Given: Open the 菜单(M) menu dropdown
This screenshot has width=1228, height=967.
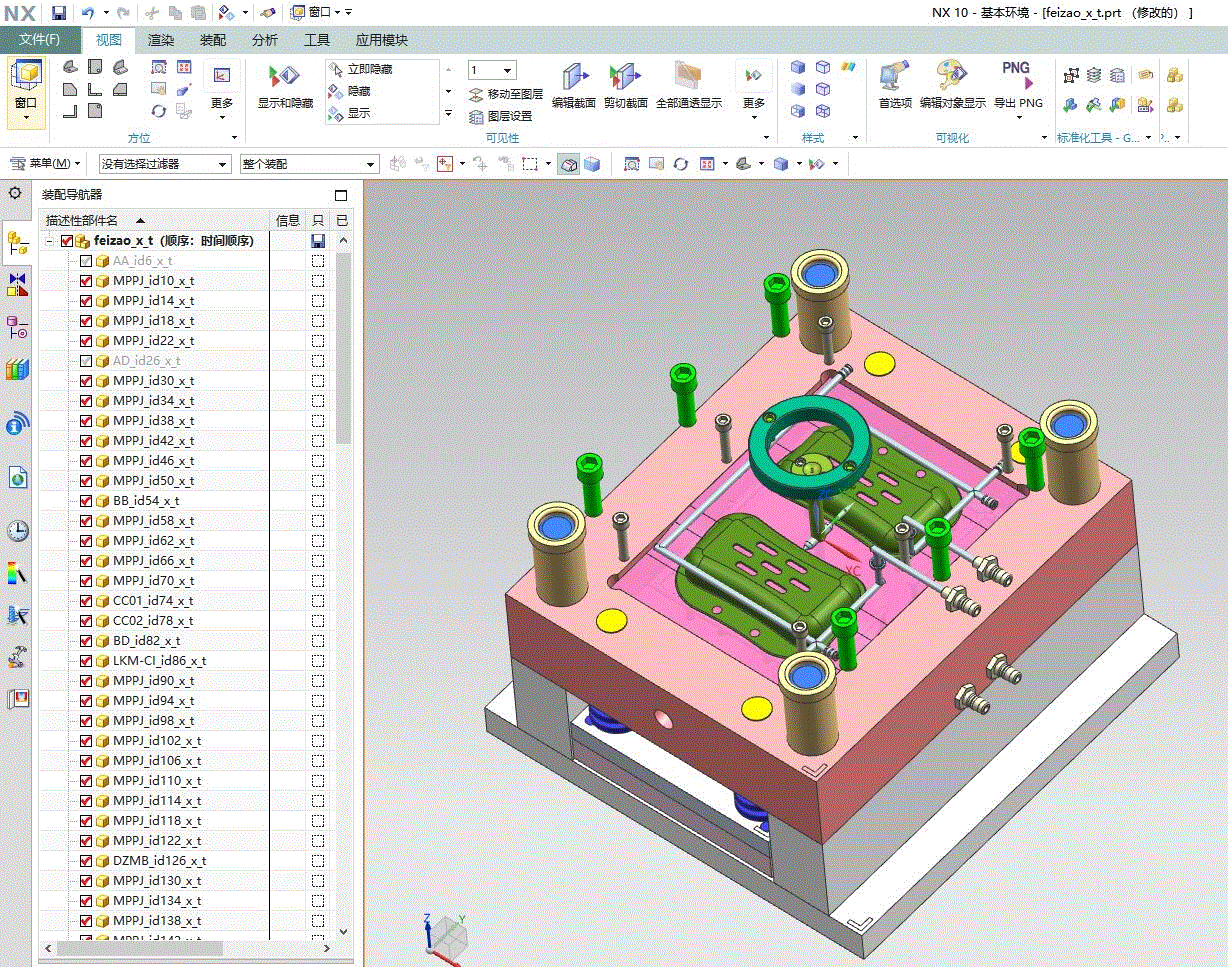Looking at the screenshot, I should 46,164.
